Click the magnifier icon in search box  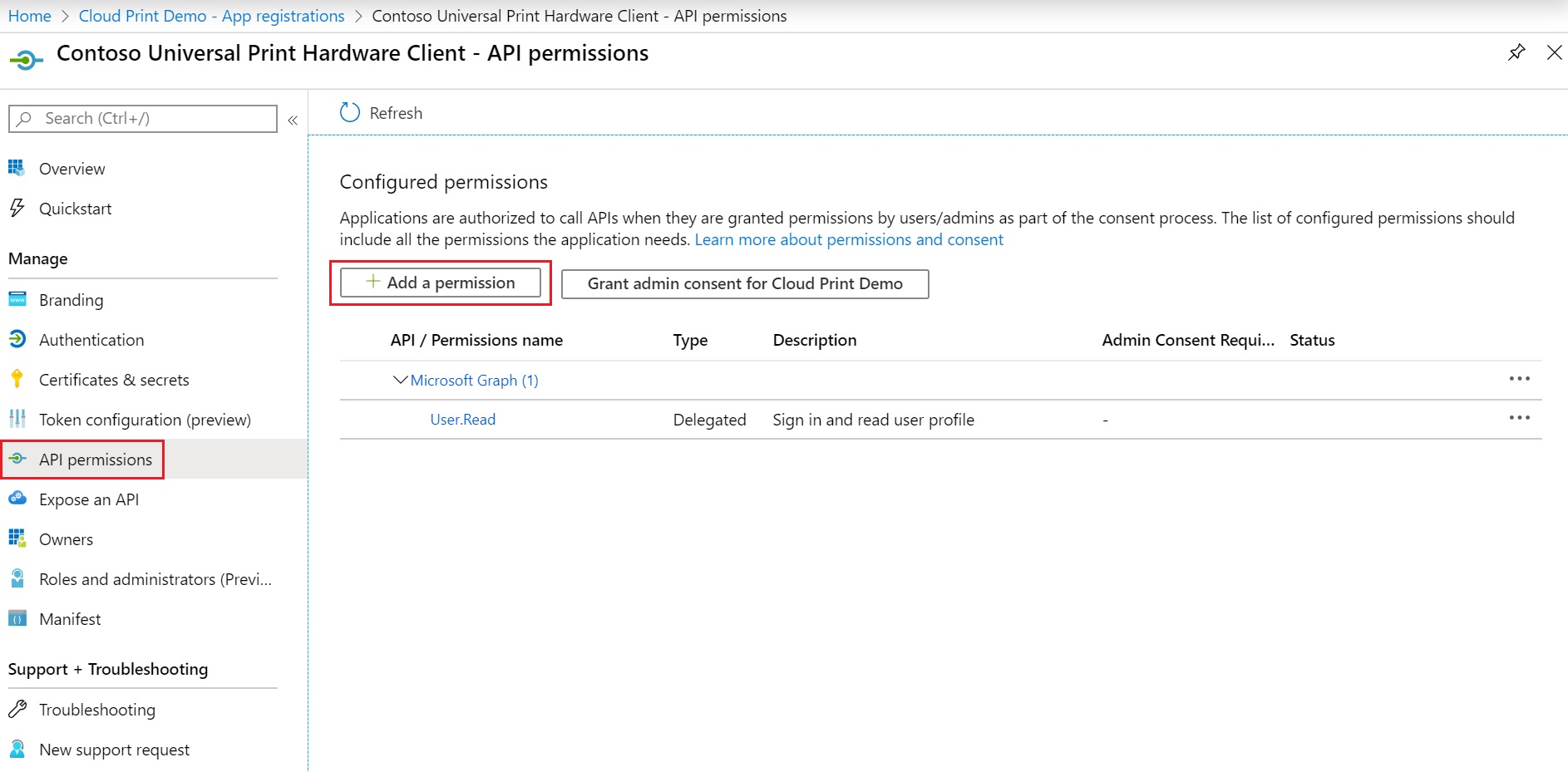[25, 119]
